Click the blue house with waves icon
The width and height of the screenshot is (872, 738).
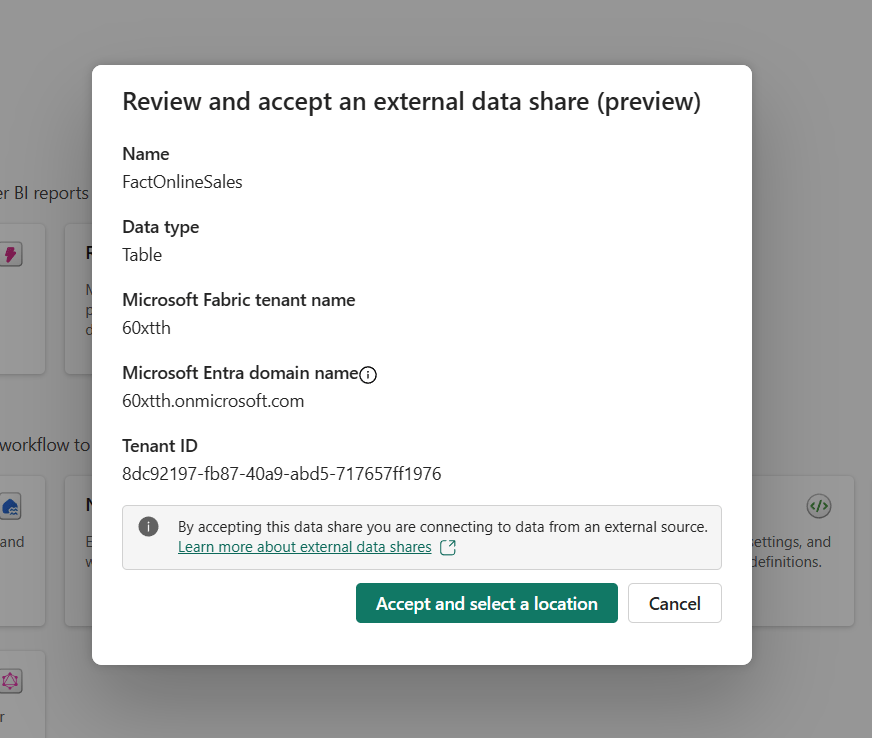12,507
